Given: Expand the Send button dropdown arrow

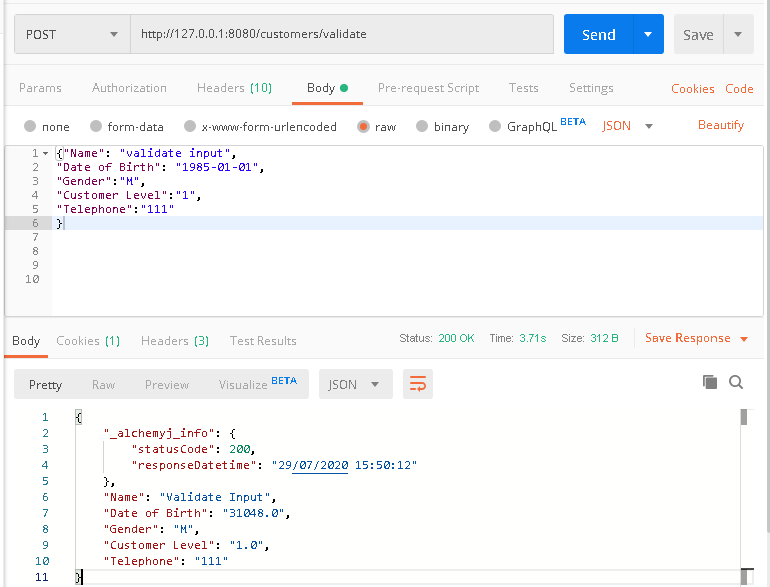Looking at the screenshot, I should point(648,34).
